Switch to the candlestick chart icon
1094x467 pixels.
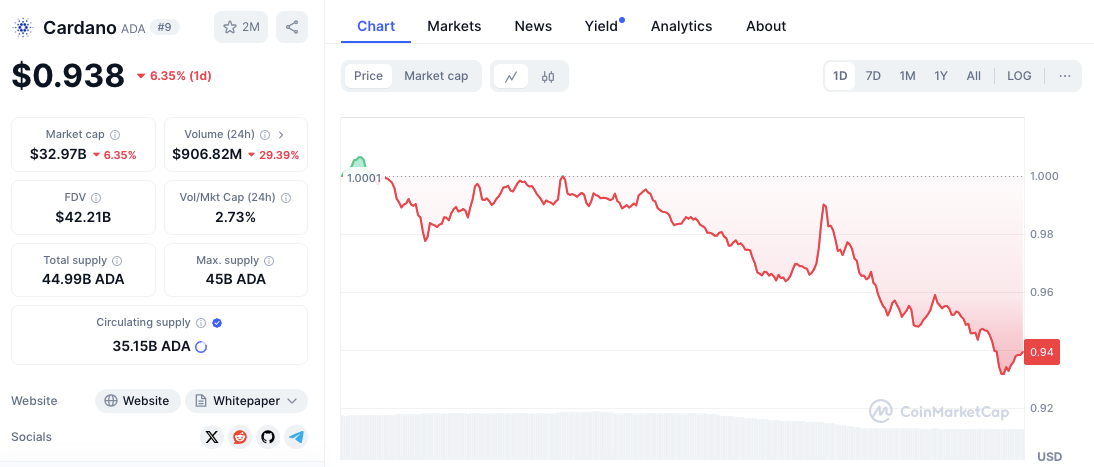pos(548,76)
